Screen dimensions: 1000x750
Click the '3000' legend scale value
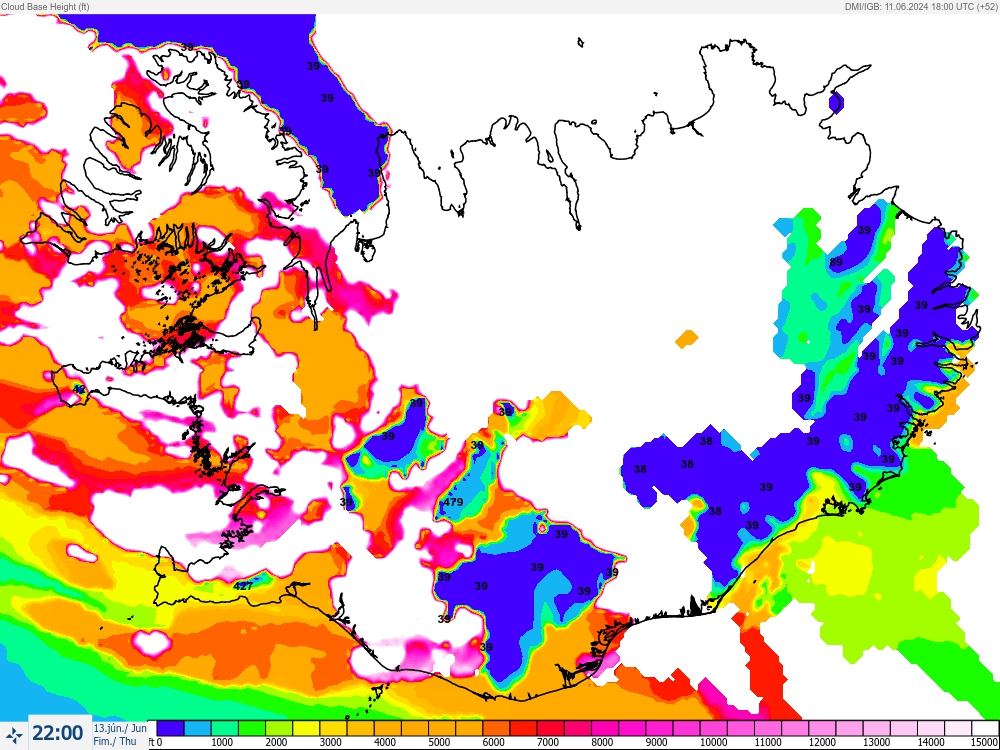(330, 742)
